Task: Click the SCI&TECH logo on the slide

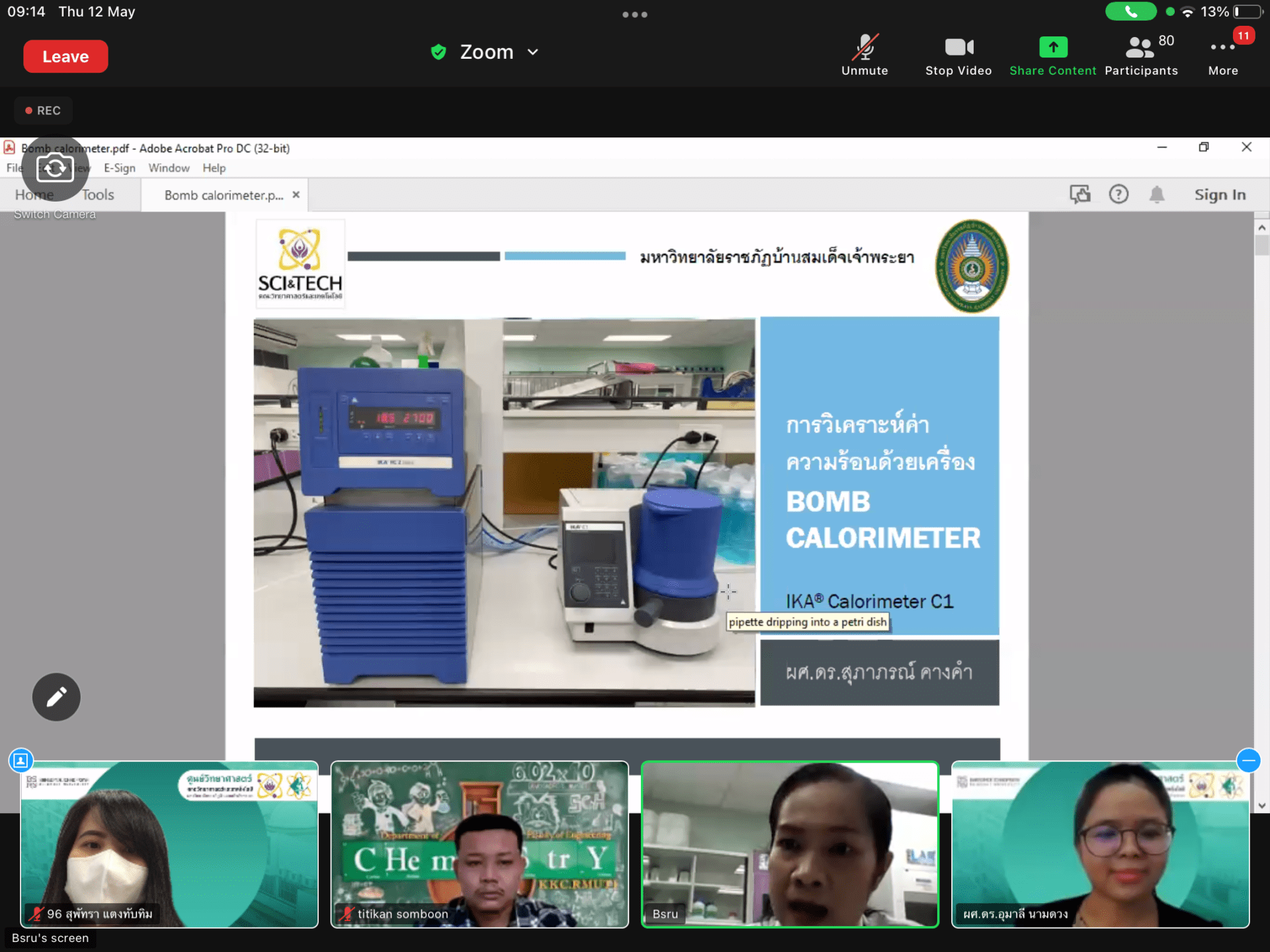Action: pos(300,264)
